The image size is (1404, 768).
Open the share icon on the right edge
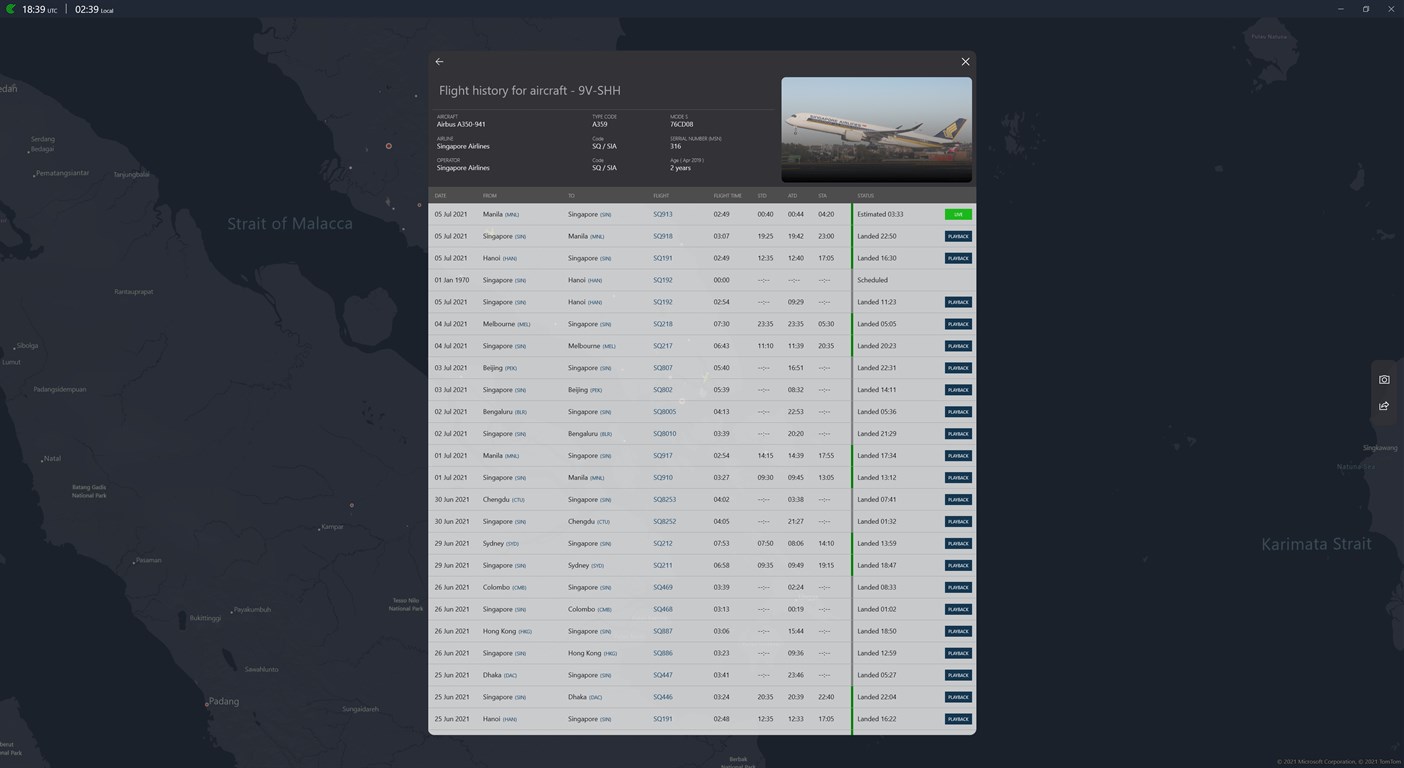point(1384,406)
